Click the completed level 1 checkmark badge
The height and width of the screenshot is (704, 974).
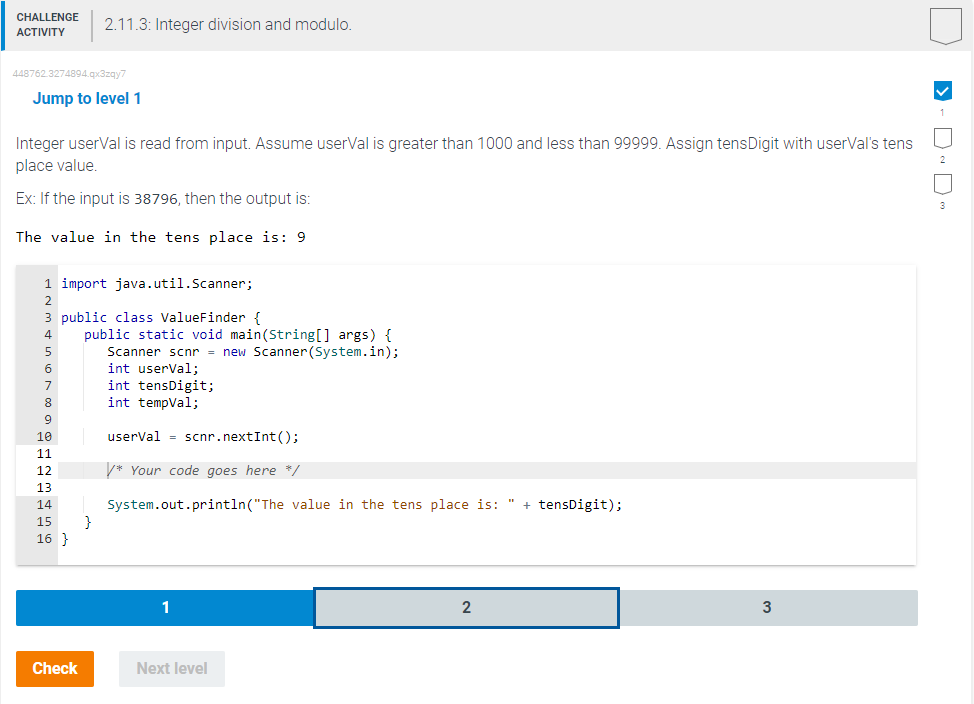coord(941,90)
